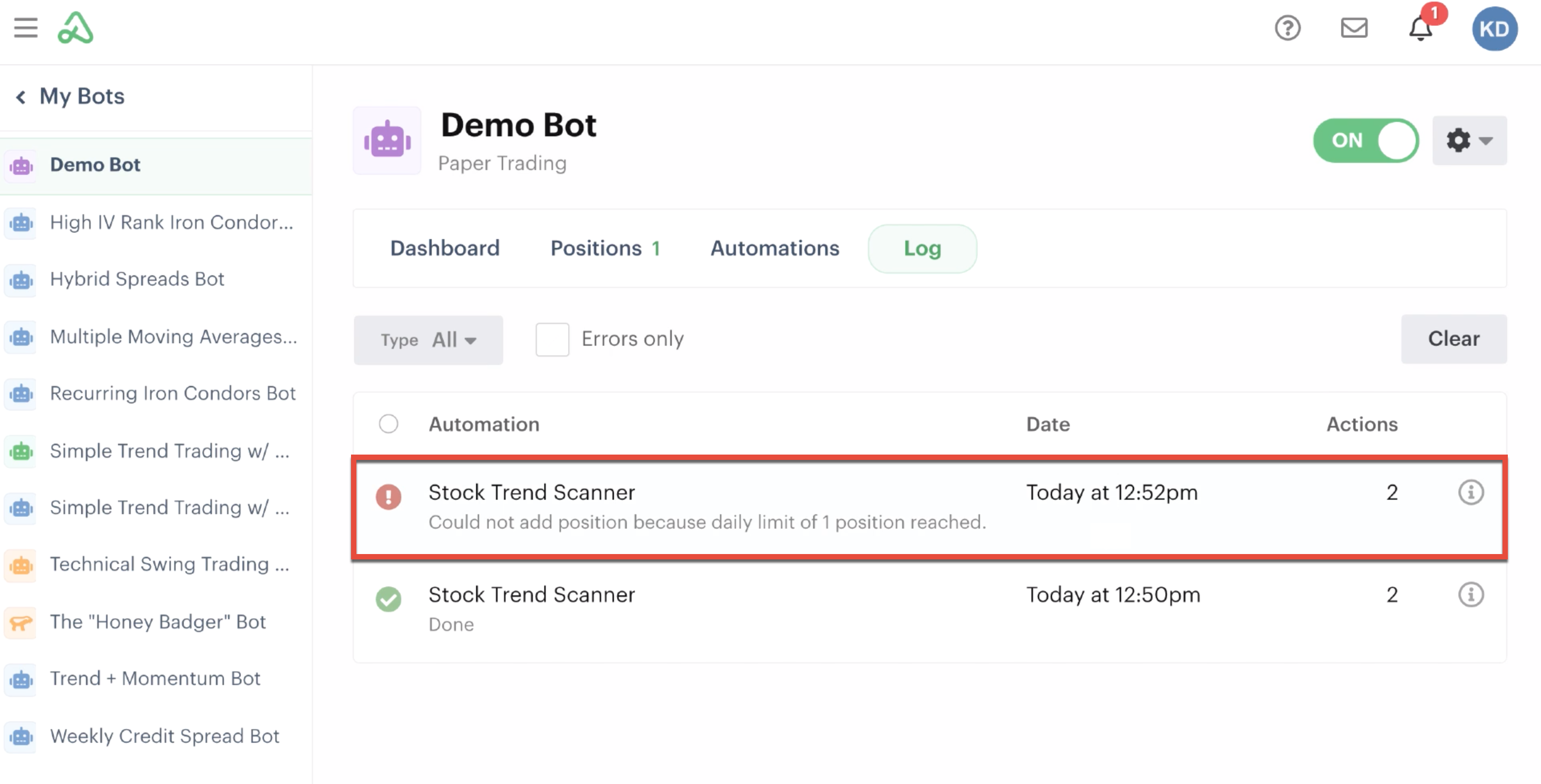The height and width of the screenshot is (784, 1541).
Task: Open Hybrid Spreads Bot
Action: click(137, 279)
